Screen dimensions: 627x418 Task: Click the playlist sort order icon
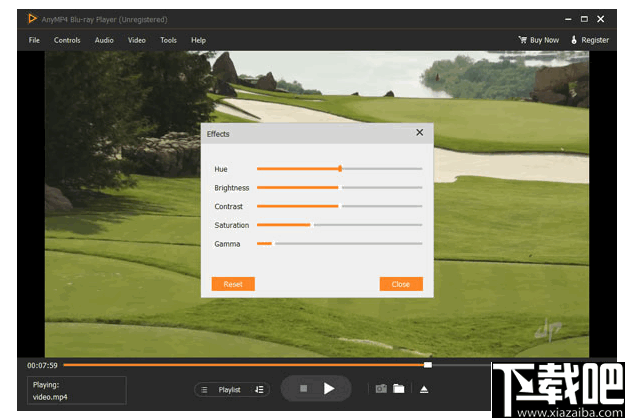coord(259,390)
